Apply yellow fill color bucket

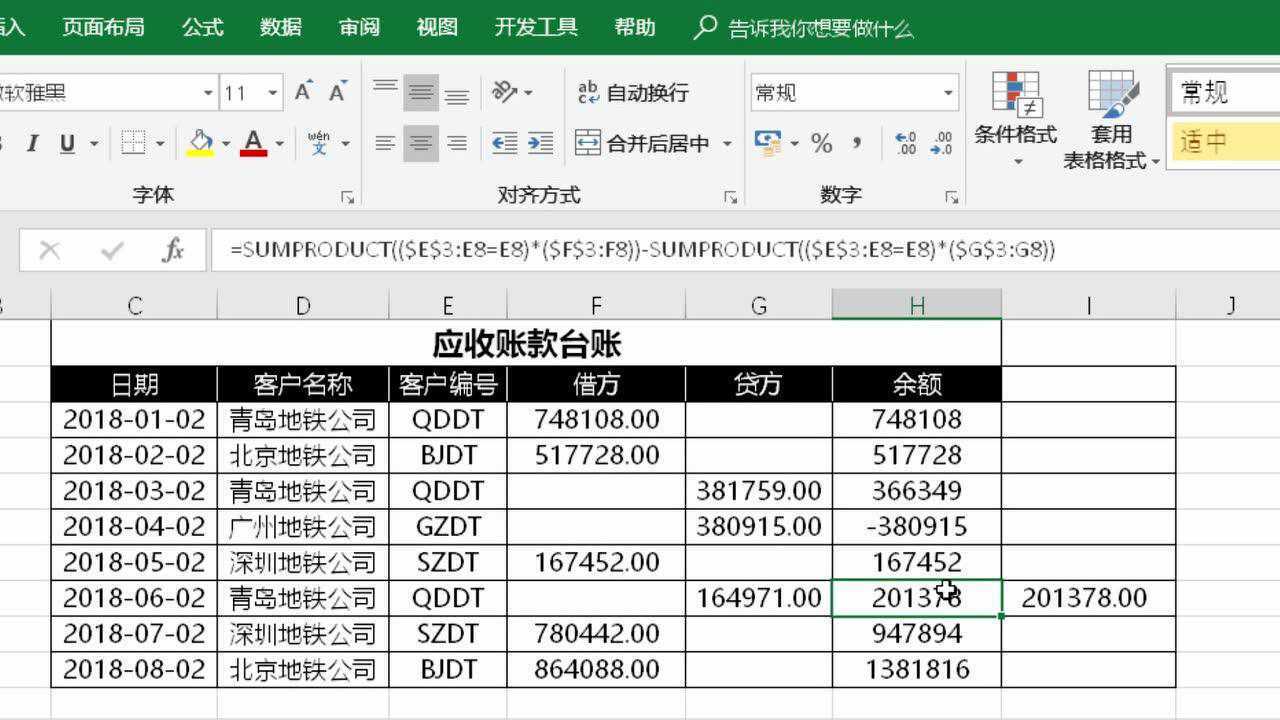point(200,144)
